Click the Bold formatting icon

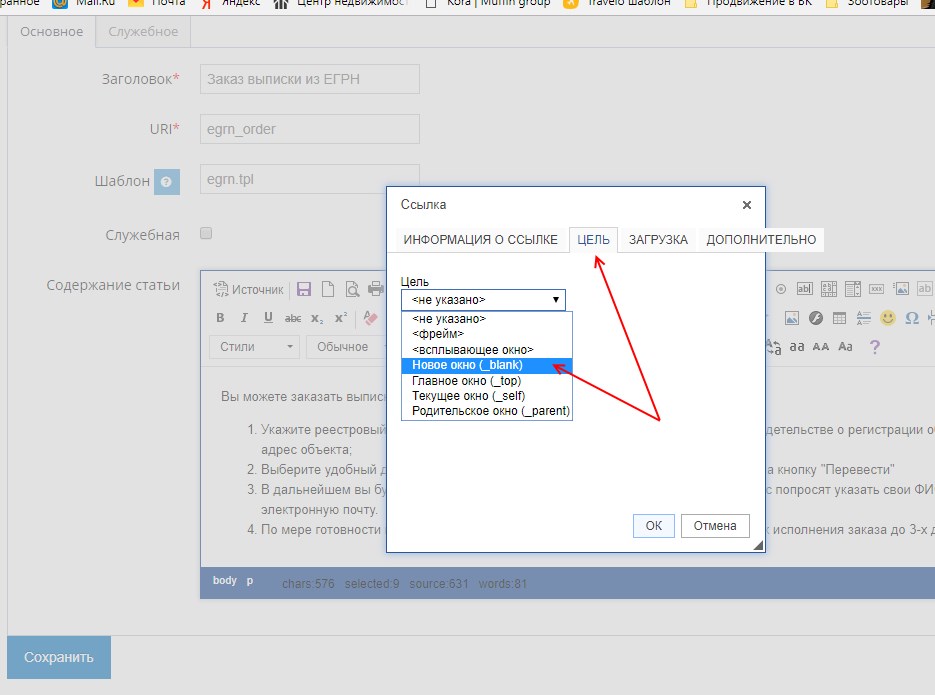(x=220, y=318)
